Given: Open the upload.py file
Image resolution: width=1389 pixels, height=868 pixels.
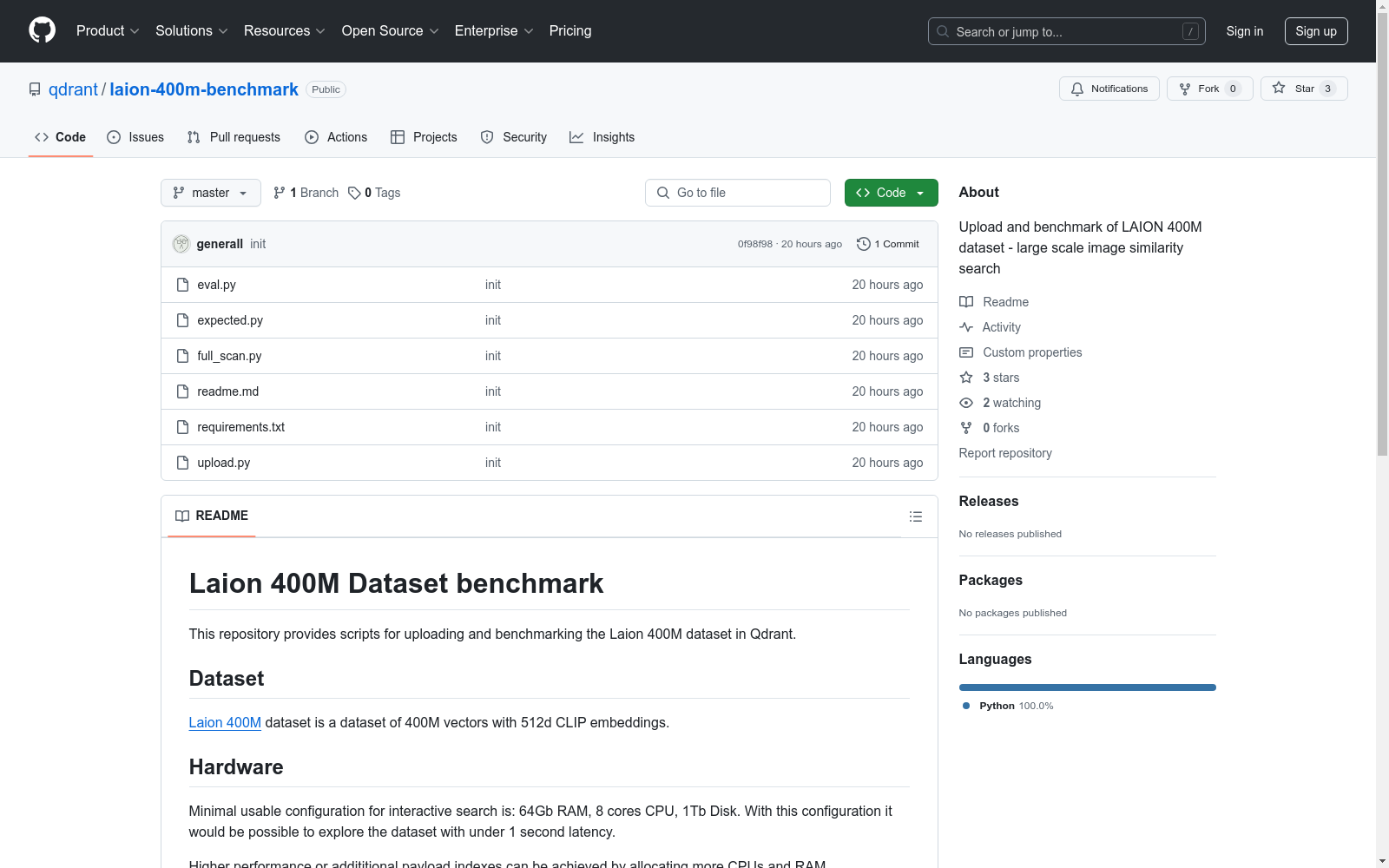Looking at the screenshot, I should 223,463.
